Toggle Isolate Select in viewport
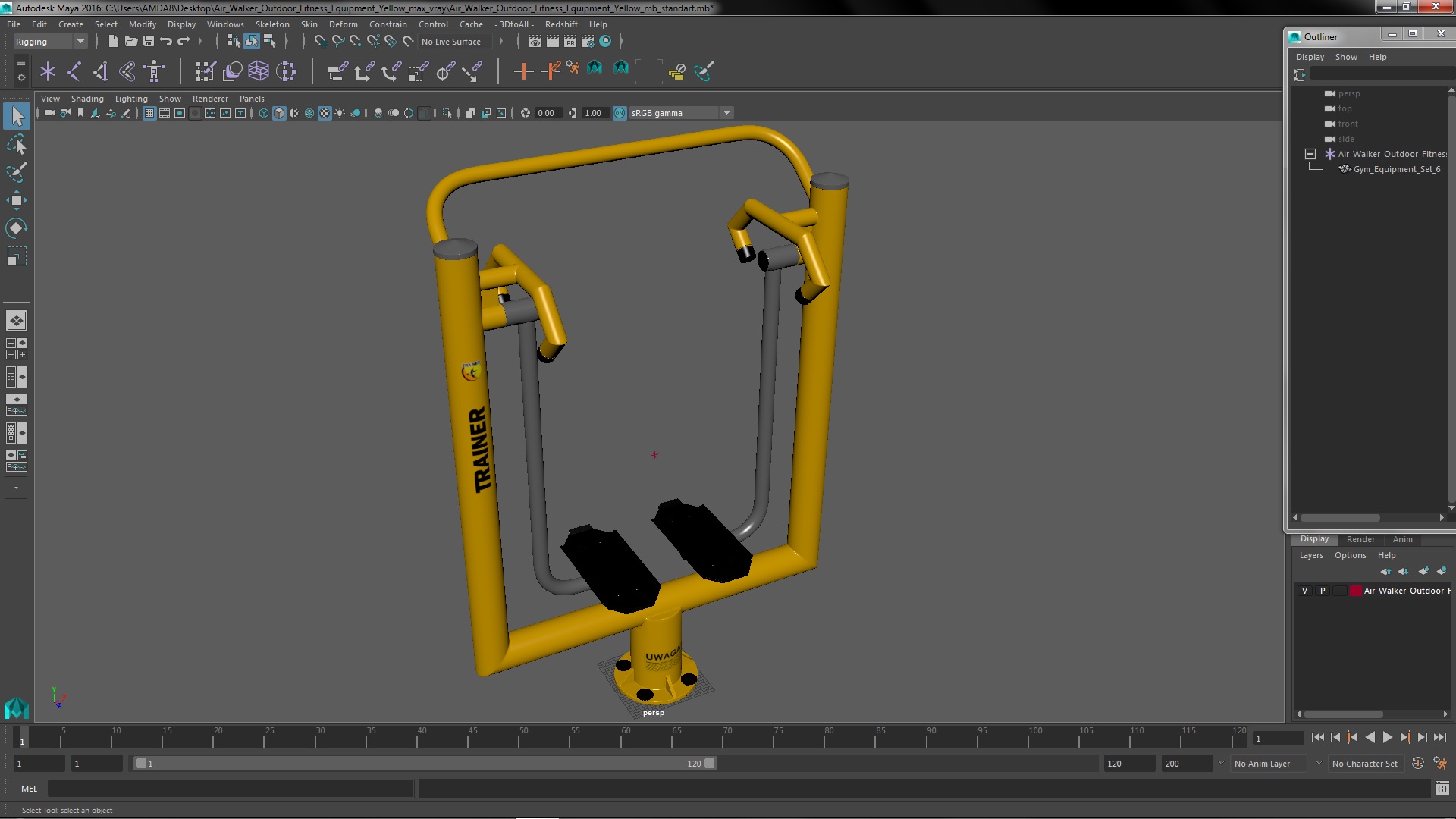The width and height of the screenshot is (1456, 819). [x=447, y=113]
